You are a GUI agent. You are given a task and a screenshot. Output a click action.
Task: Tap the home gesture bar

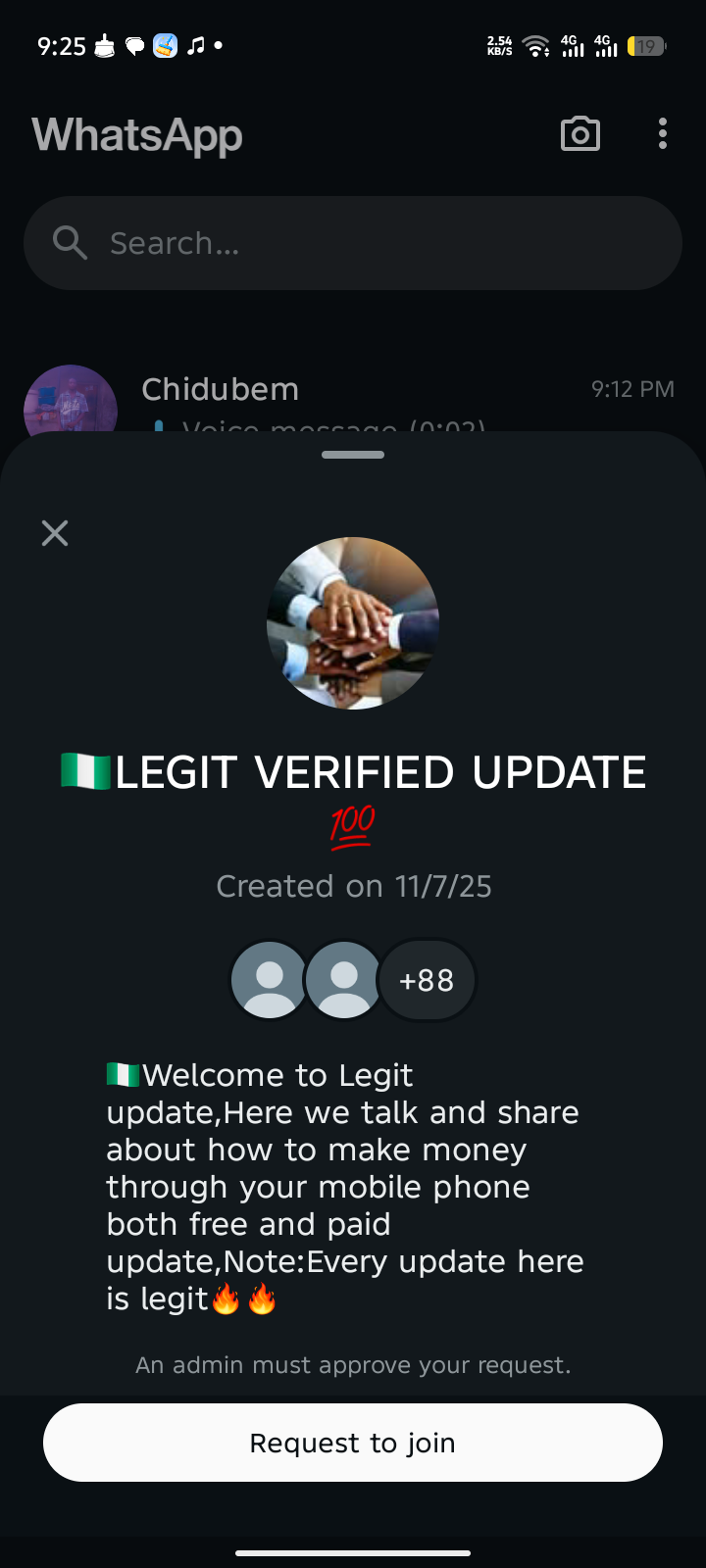(353, 1552)
